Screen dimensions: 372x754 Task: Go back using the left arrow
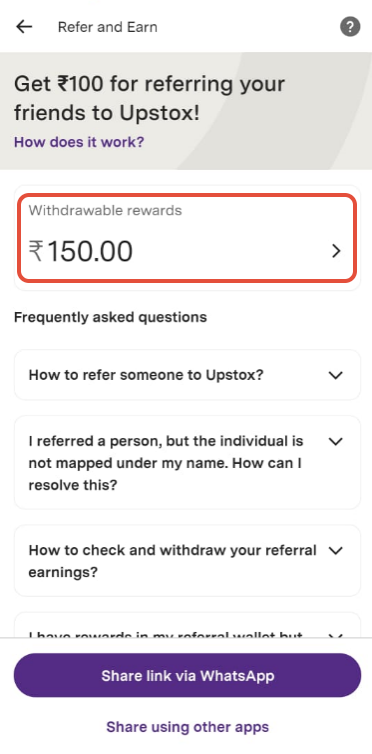[24, 27]
